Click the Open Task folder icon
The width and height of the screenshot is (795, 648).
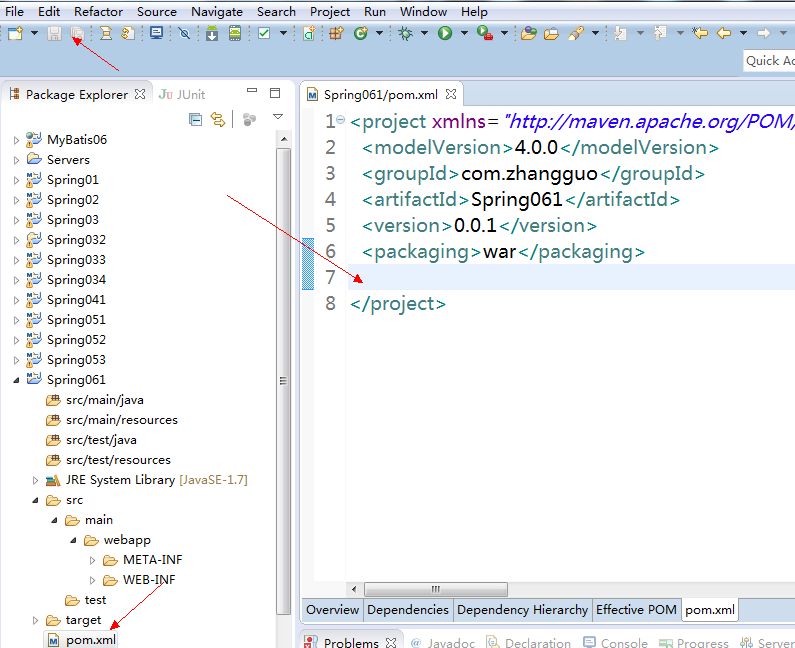point(551,33)
